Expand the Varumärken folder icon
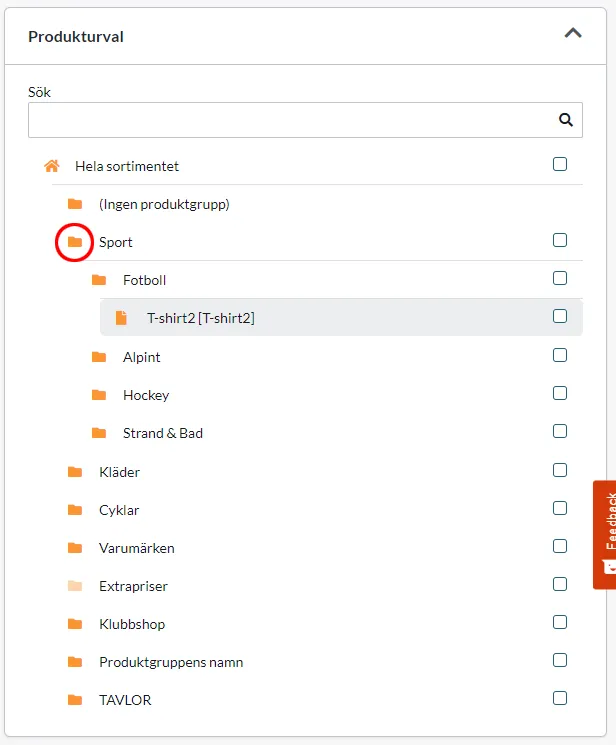The height and width of the screenshot is (745, 616). 75,548
